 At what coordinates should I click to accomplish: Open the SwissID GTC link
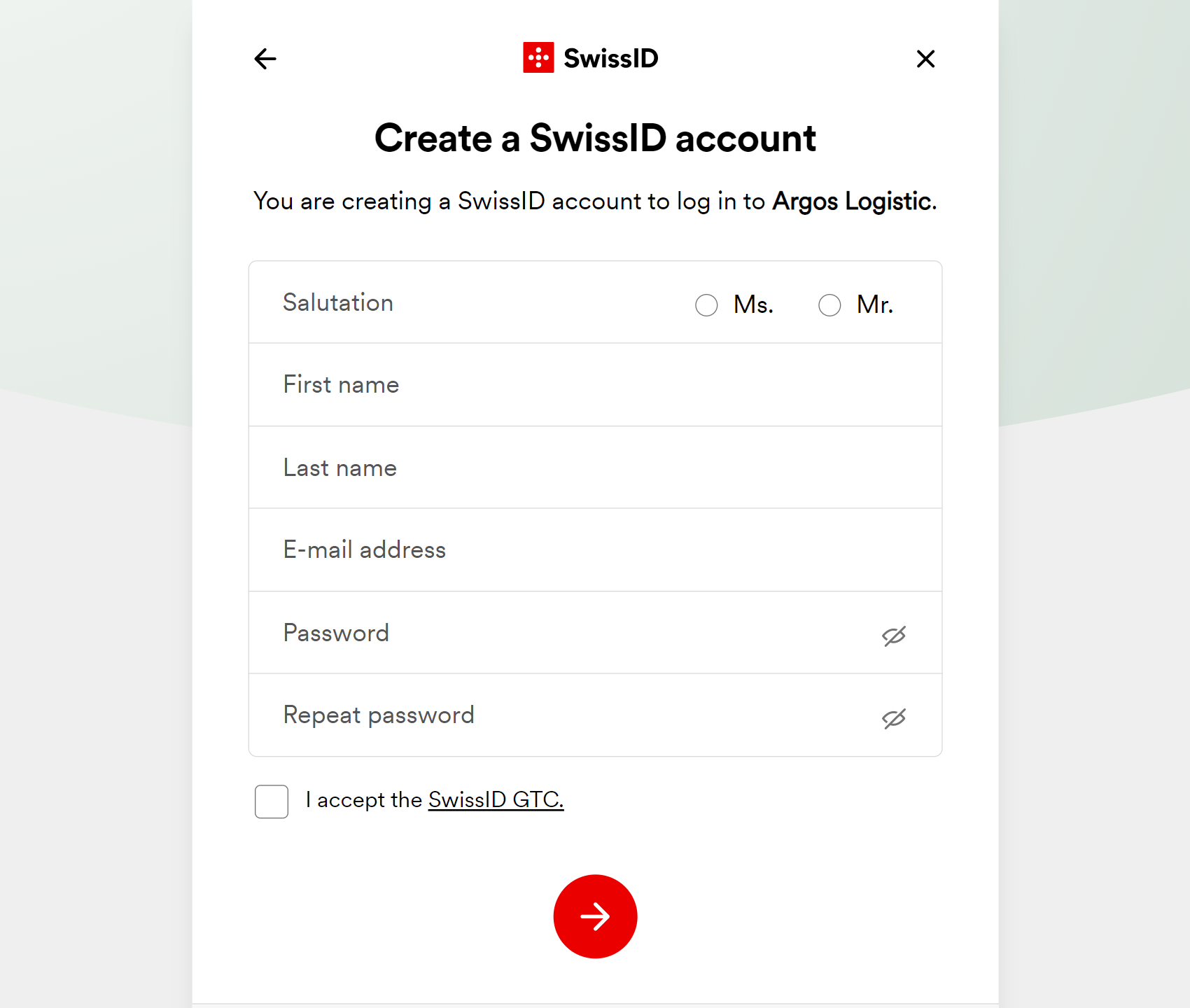pyautogui.click(x=496, y=799)
